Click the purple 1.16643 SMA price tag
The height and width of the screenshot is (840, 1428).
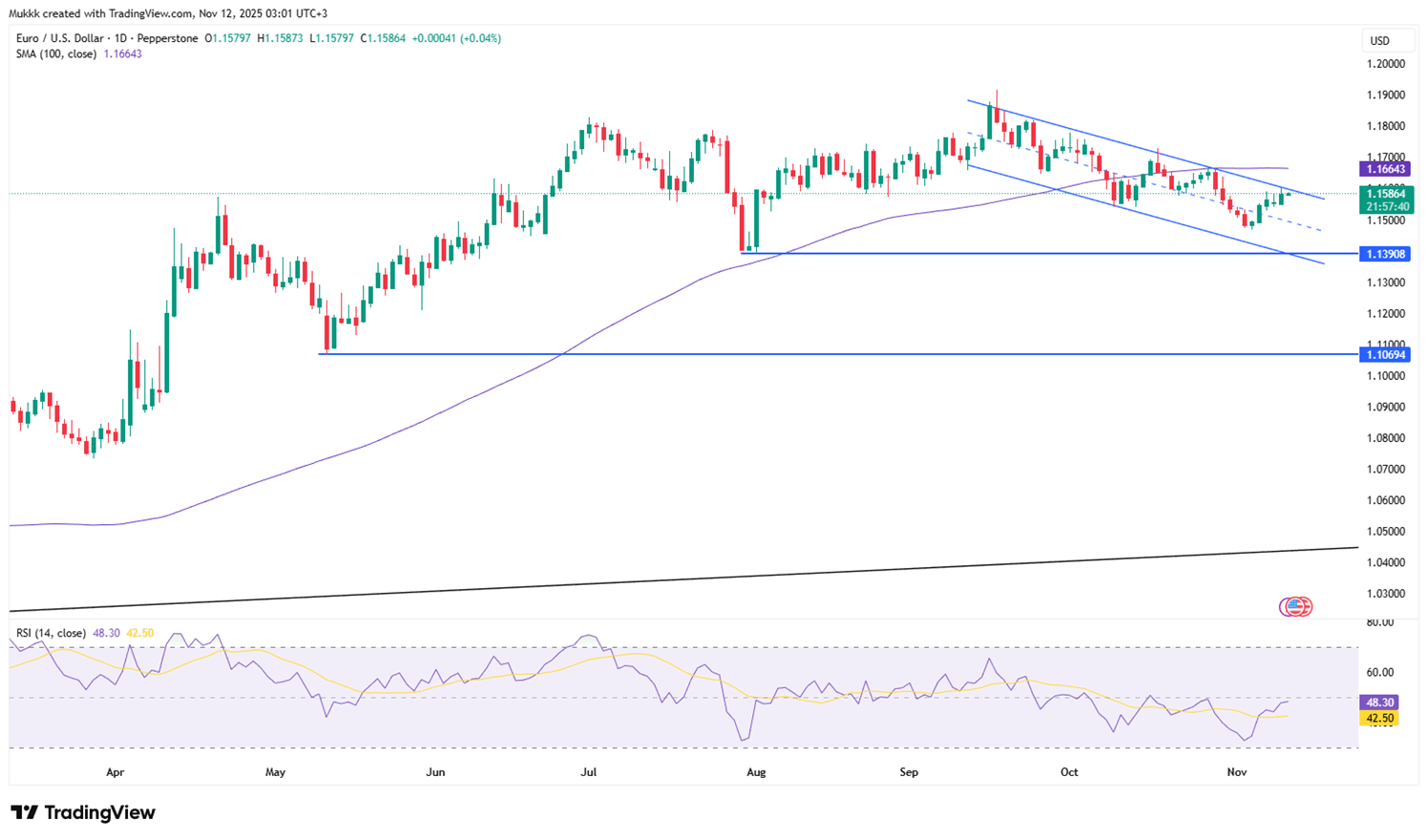(x=1383, y=169)
